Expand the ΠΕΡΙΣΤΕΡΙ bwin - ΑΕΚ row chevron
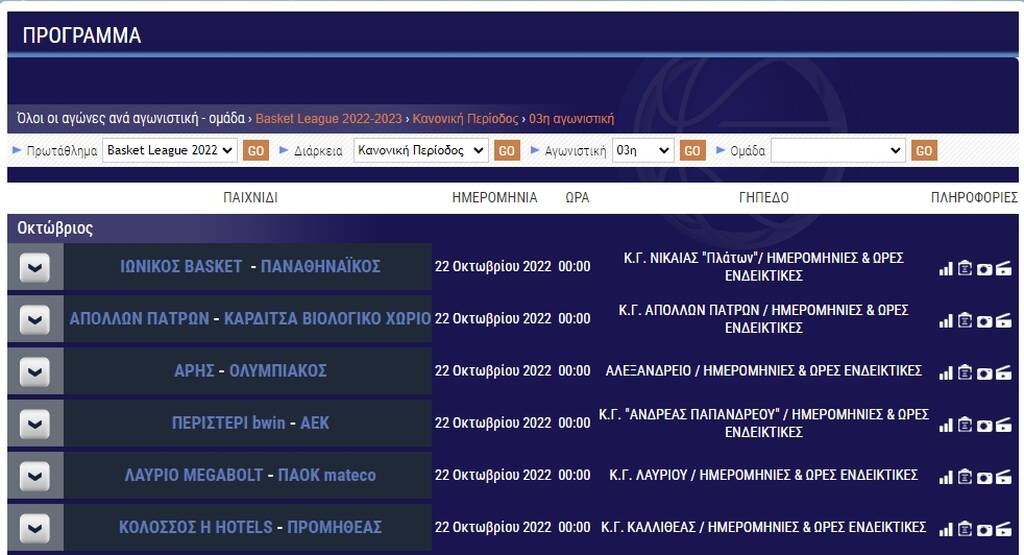The width and height of the screenshot is (1024, 555). pos(35,424)
